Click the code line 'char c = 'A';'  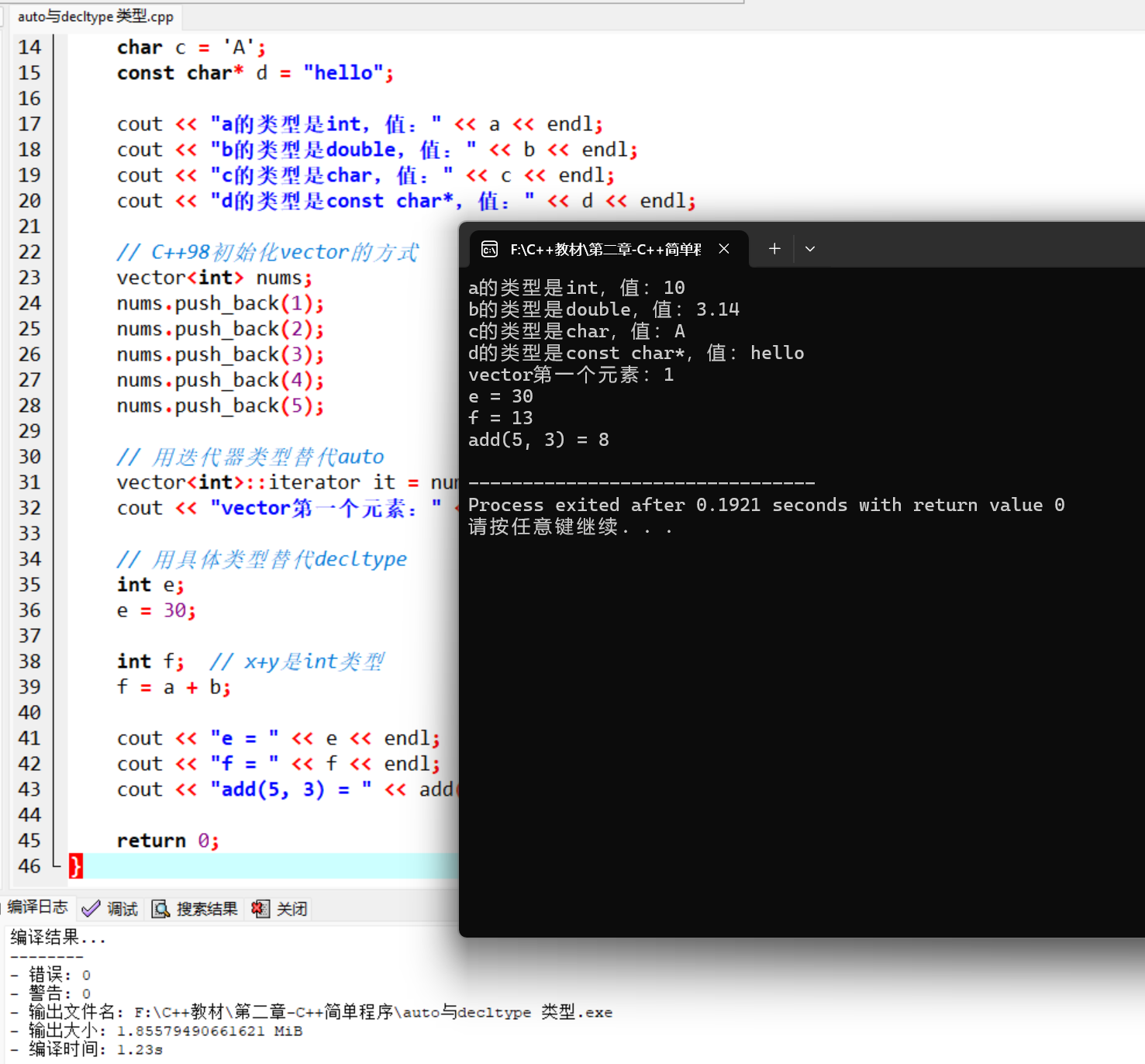(191, 47)
